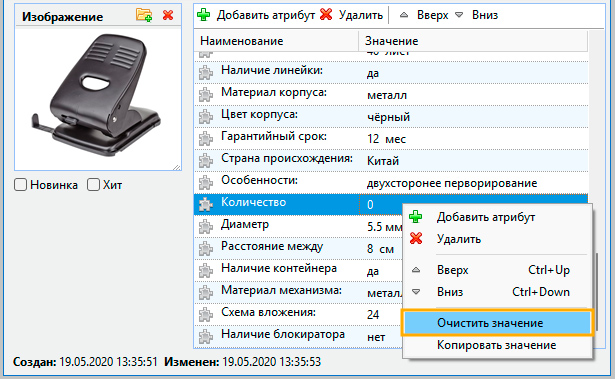Choose Вниз Ctrl+Down menu entry

pos(497,292)
